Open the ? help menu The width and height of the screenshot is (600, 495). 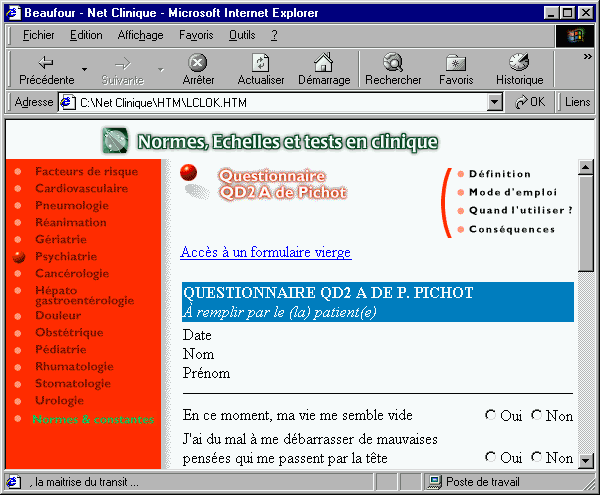[x=274, y=35]
